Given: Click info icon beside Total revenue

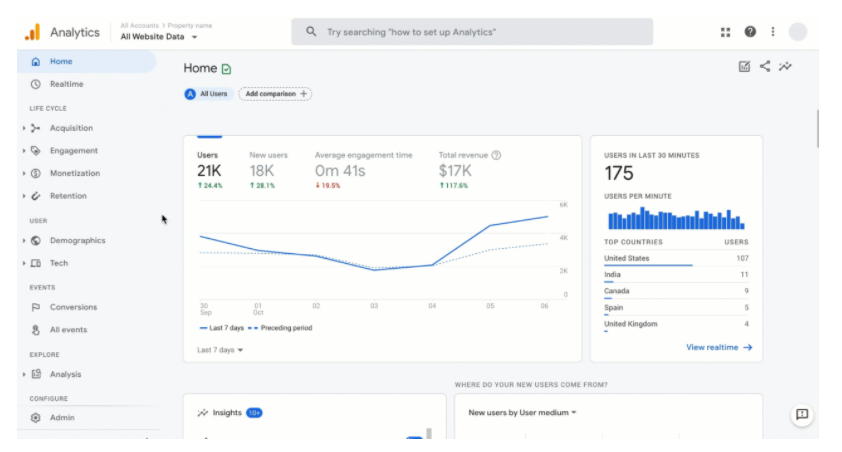Looking at the screenshot, I should click(x=496, y=155).
